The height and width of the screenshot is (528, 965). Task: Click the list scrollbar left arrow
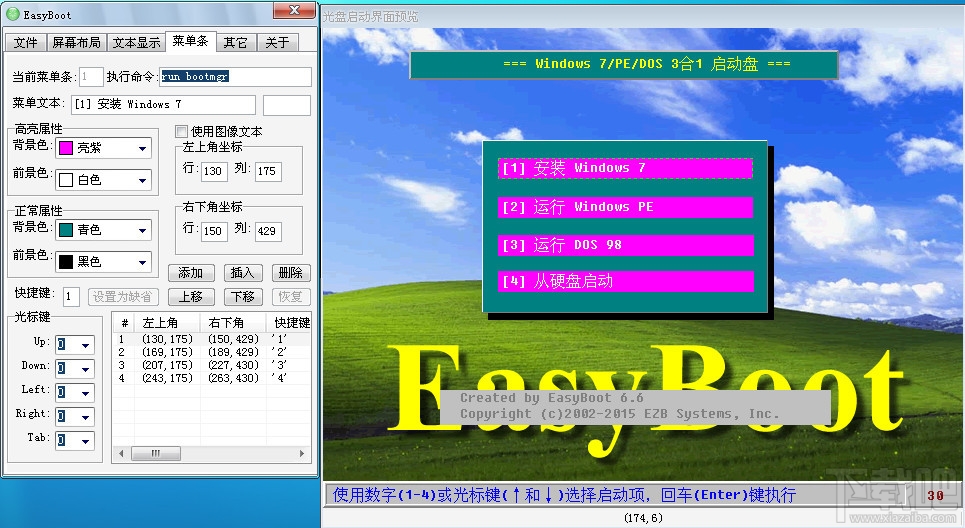[121, 454]
